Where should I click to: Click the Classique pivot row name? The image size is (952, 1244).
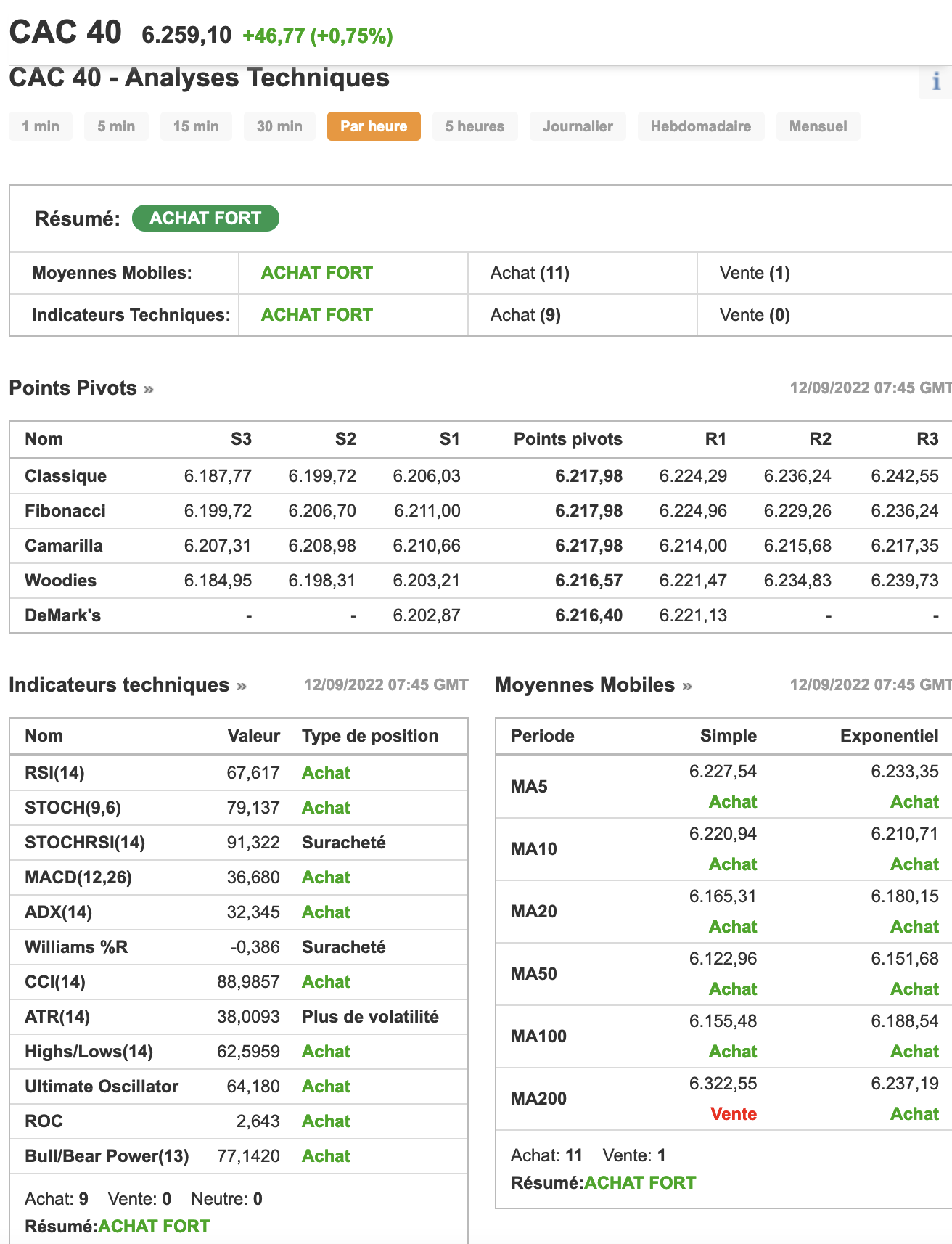click(x=65, y=476)
